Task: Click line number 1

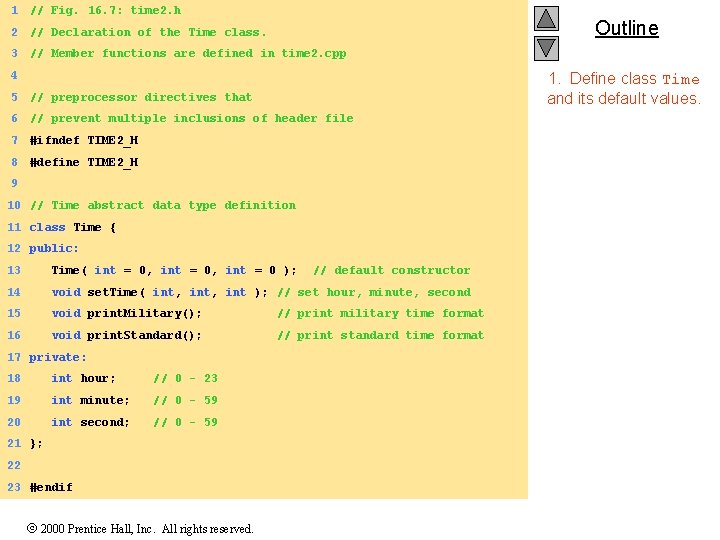Action: tap(14, 10)
